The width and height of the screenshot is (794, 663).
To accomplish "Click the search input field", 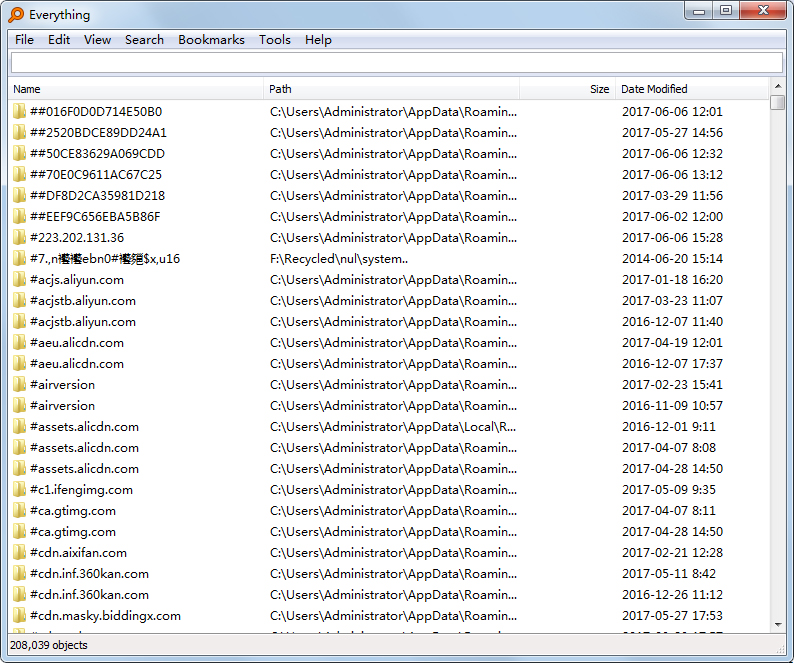I will pos(396,63).
